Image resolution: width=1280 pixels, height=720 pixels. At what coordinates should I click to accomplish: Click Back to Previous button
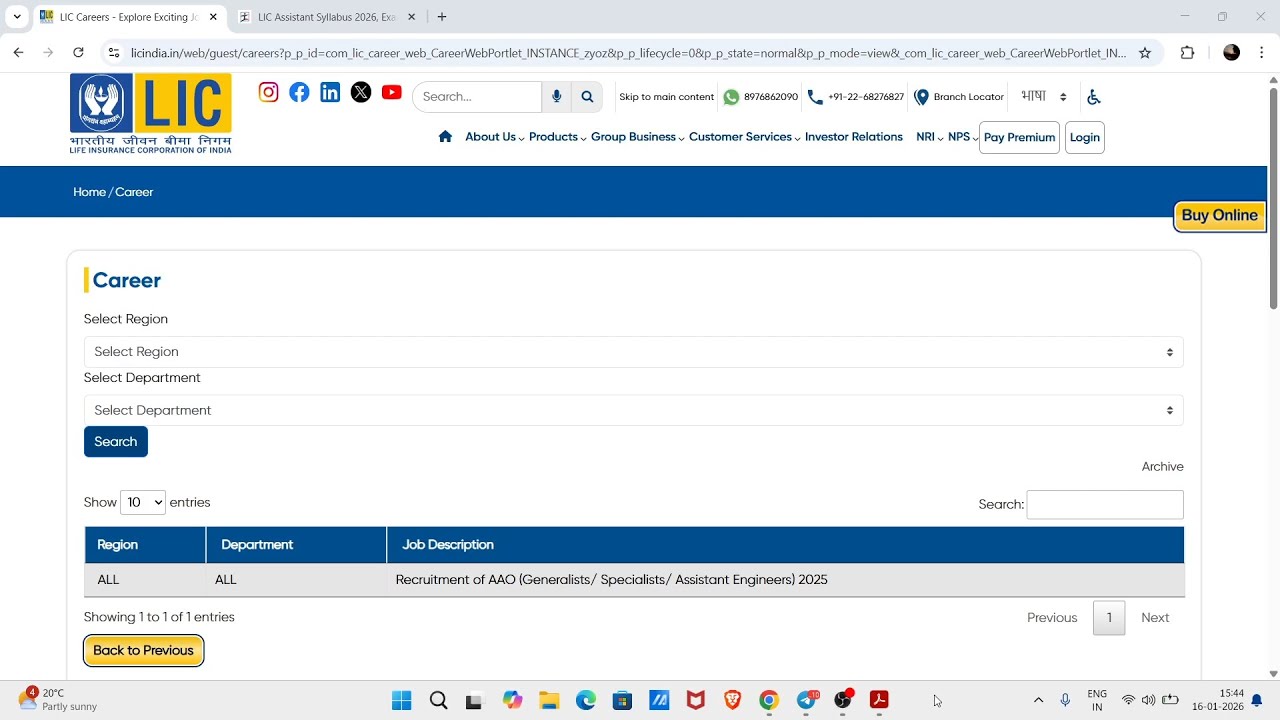(143, 651)
